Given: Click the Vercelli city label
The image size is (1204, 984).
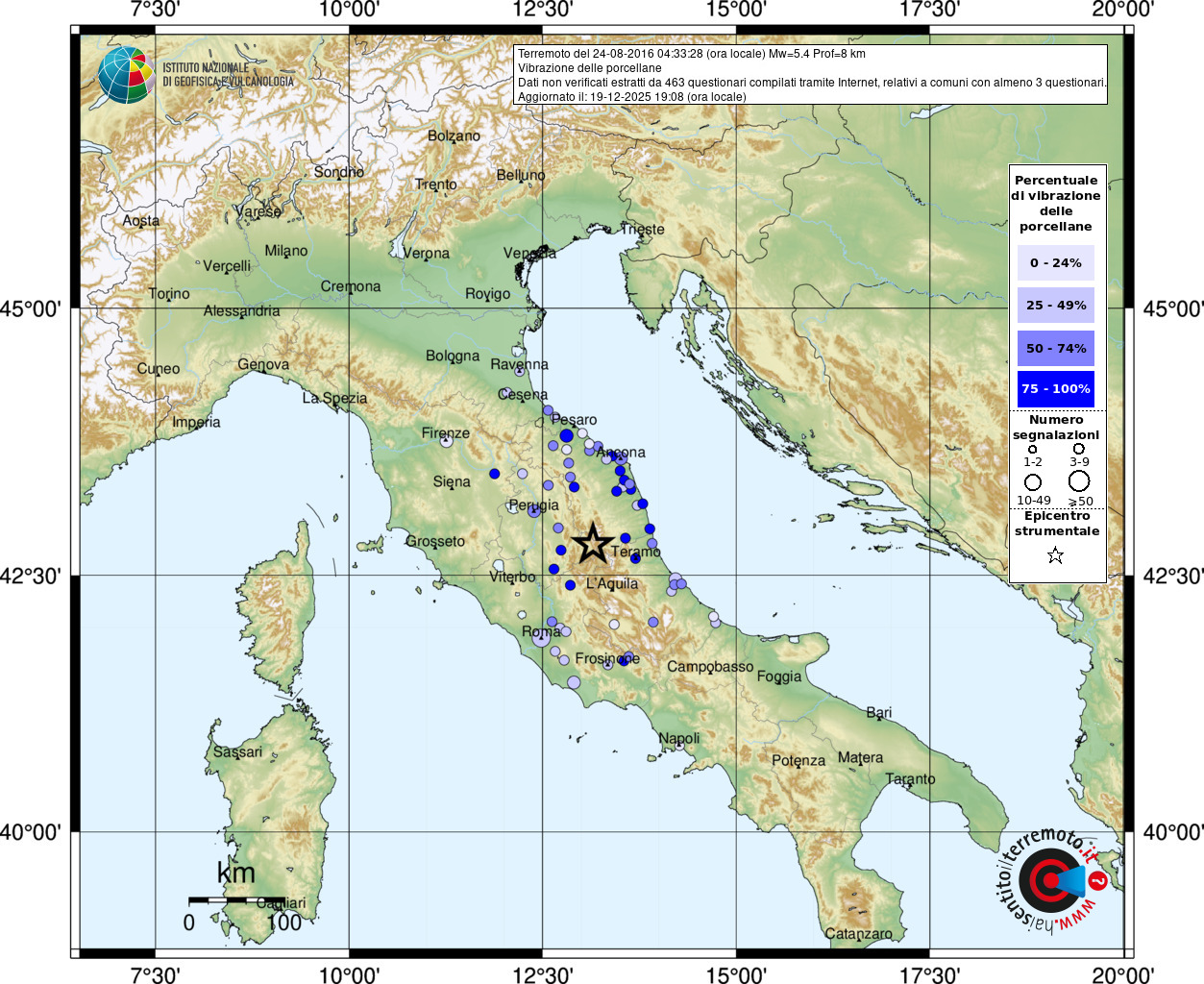Looking at the screenshot, I should click(x=227, y=266).
